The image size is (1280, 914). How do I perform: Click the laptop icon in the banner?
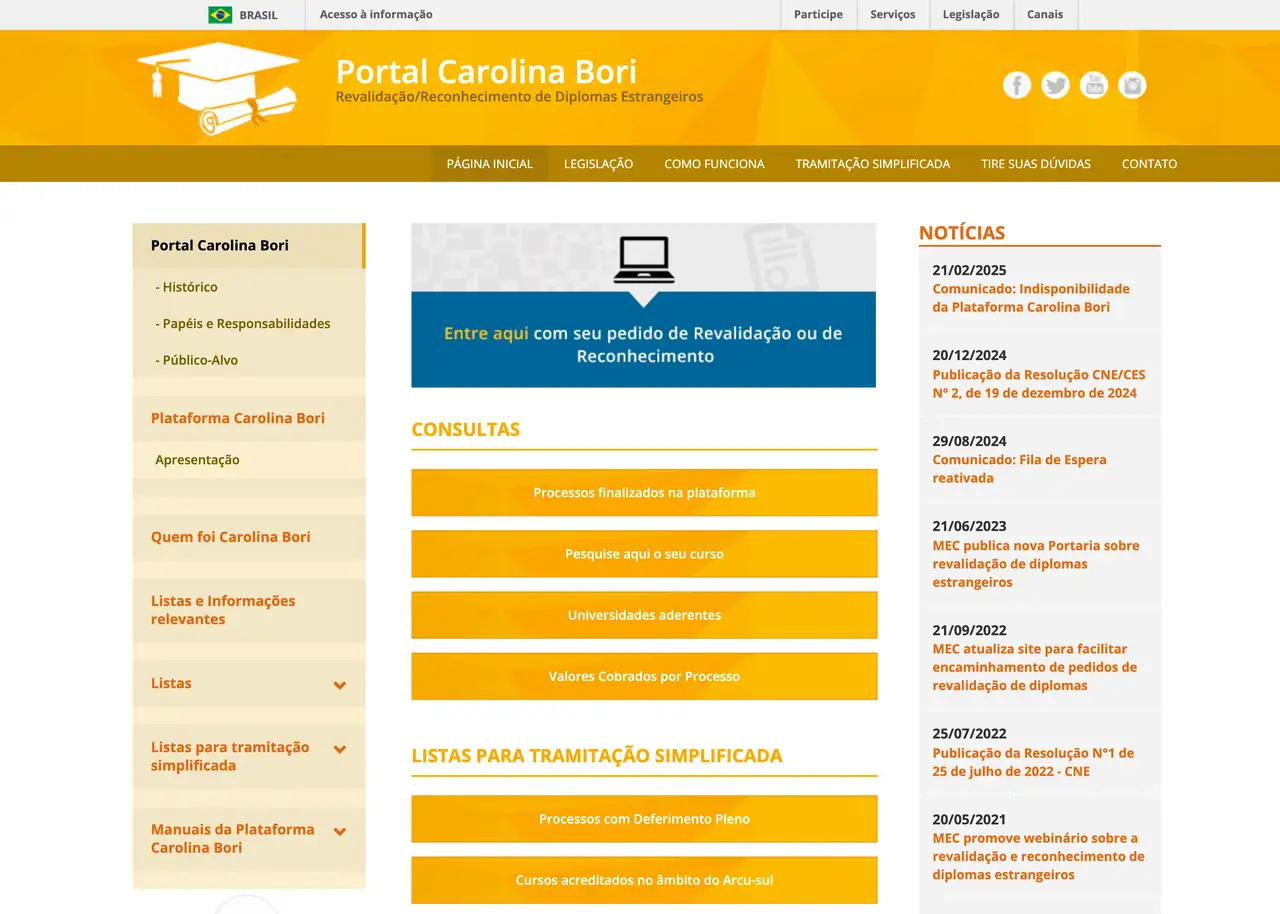click(644, 260)
